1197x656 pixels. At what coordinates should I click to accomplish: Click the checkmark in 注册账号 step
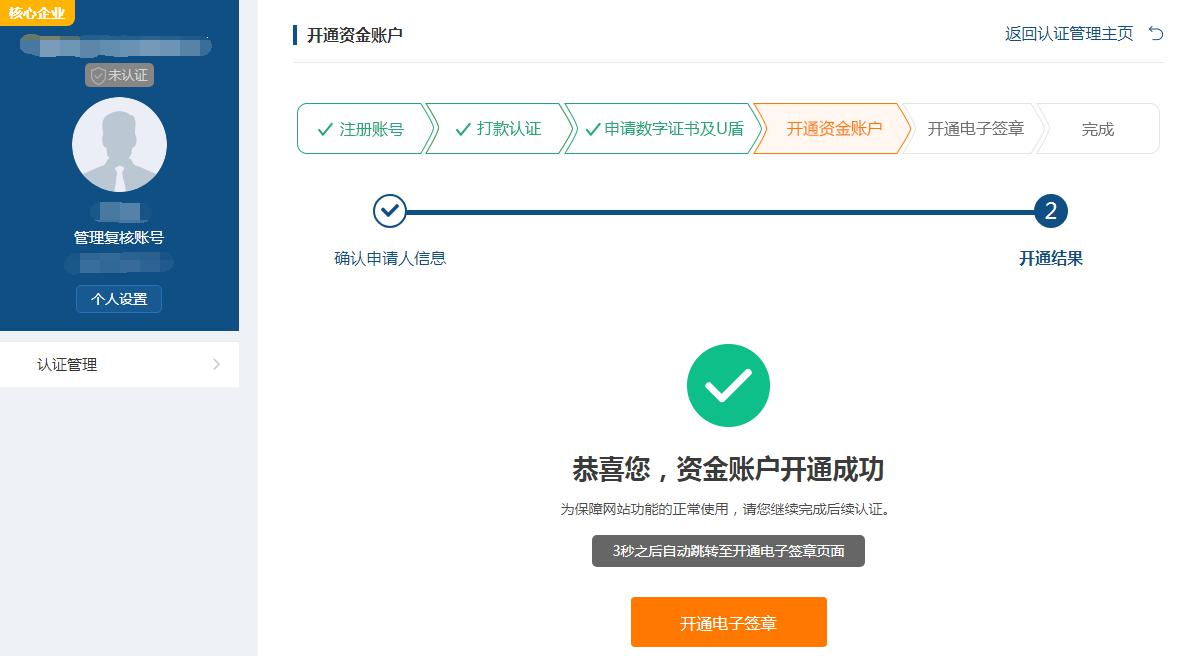point(325,129)
